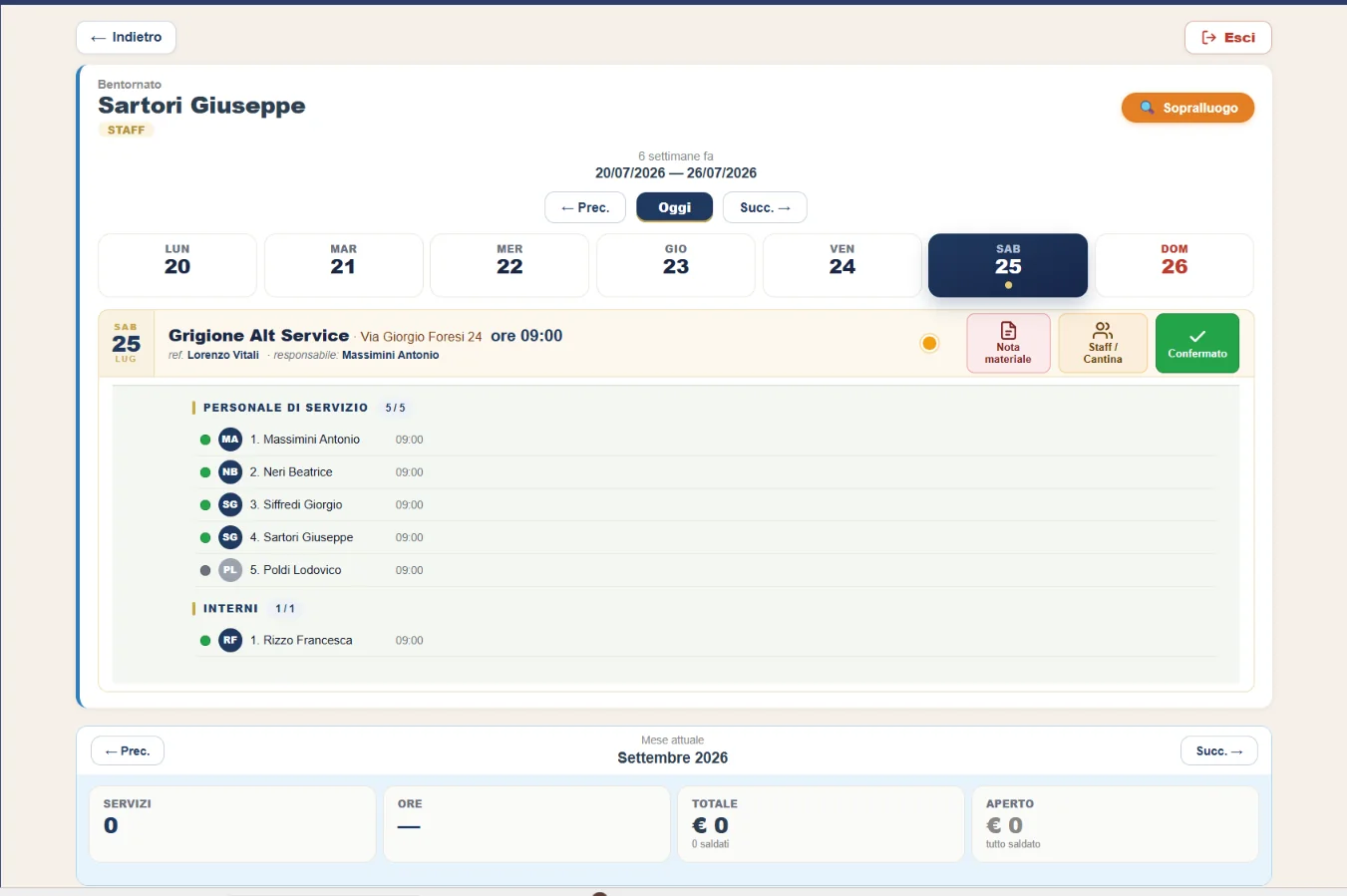Go to previous month in monthly summary
1347x896 pixels.
128,751
